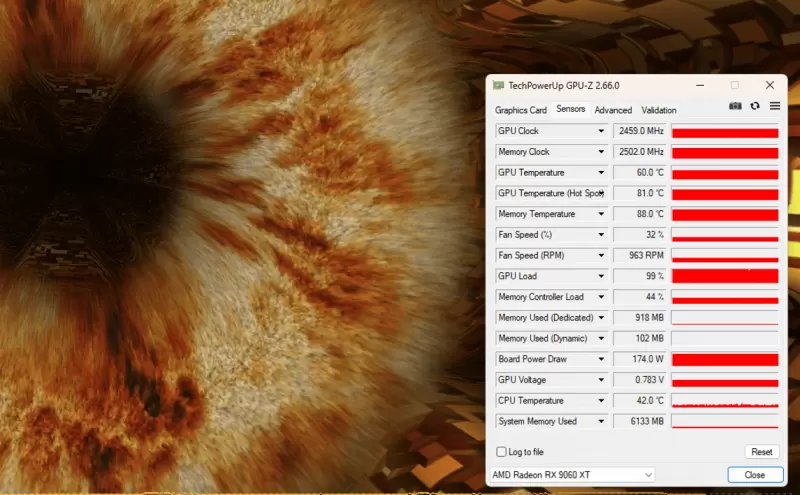Click the GPU Temperature value 60.0 °C
800x495 pixels.
(639, 172)
